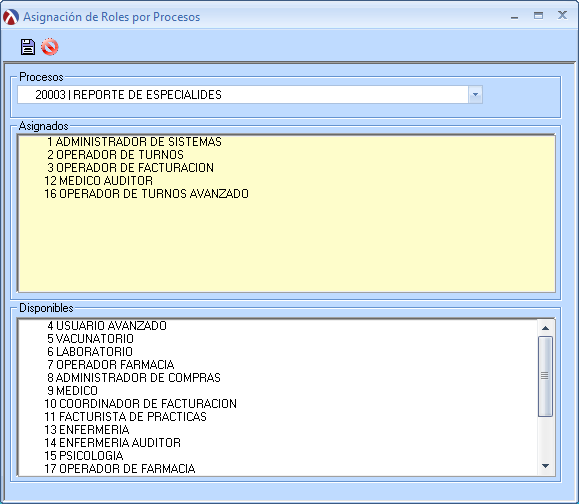Open the Procesos dropdown arrow
The width and height of the screenshot is (579, 504).
[475, 95]
